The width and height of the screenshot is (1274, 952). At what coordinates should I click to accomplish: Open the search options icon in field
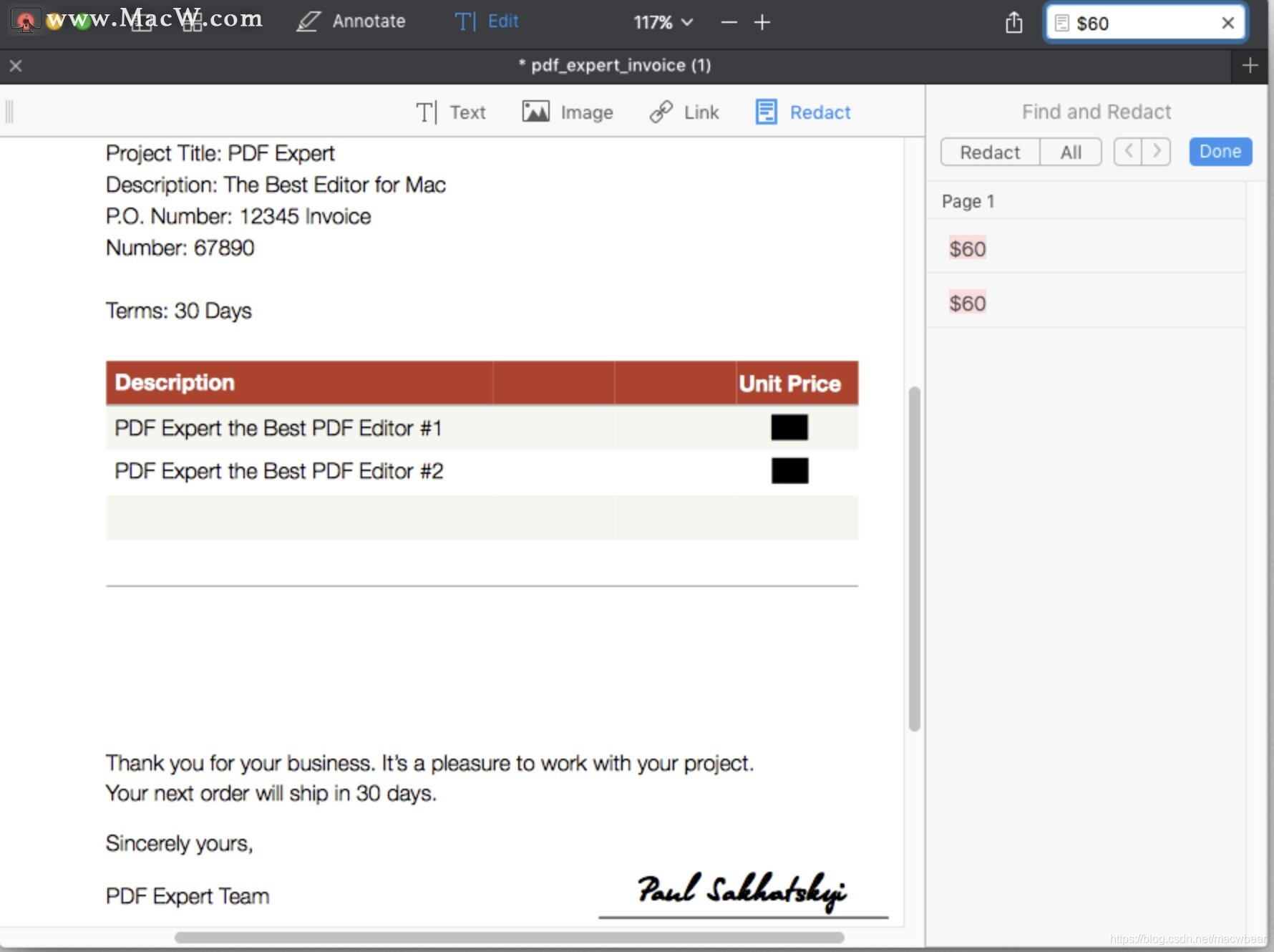pos(1062,23)
